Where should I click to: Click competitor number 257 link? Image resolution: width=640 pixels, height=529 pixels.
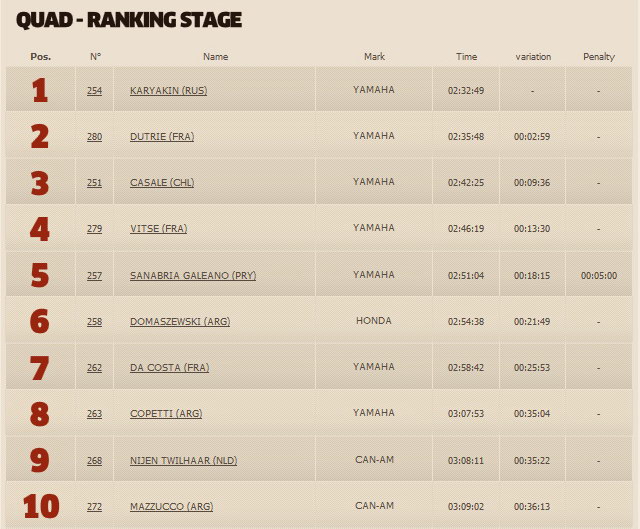[x=94, y=276]
